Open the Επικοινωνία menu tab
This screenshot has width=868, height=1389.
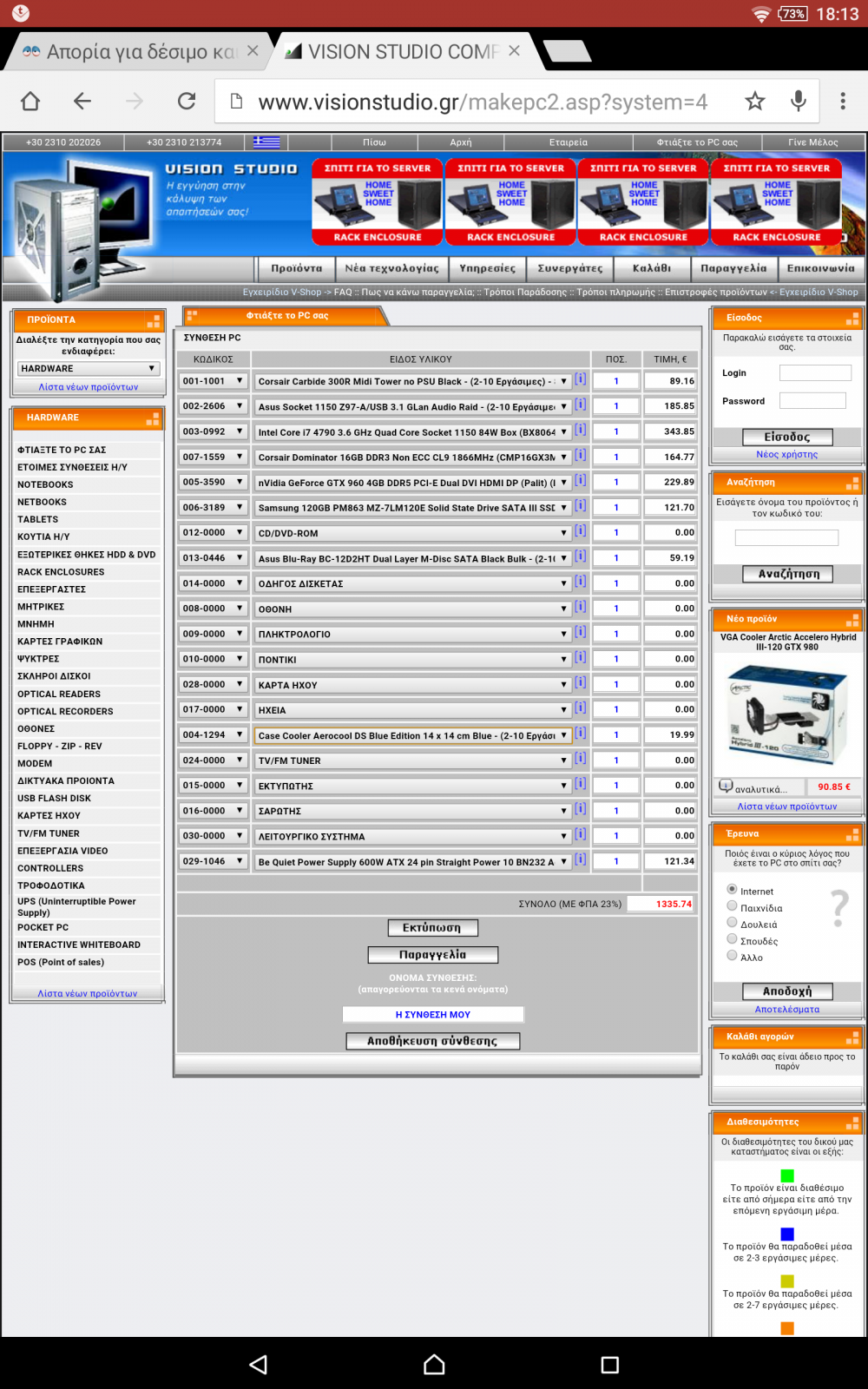[x=821, y=268]
